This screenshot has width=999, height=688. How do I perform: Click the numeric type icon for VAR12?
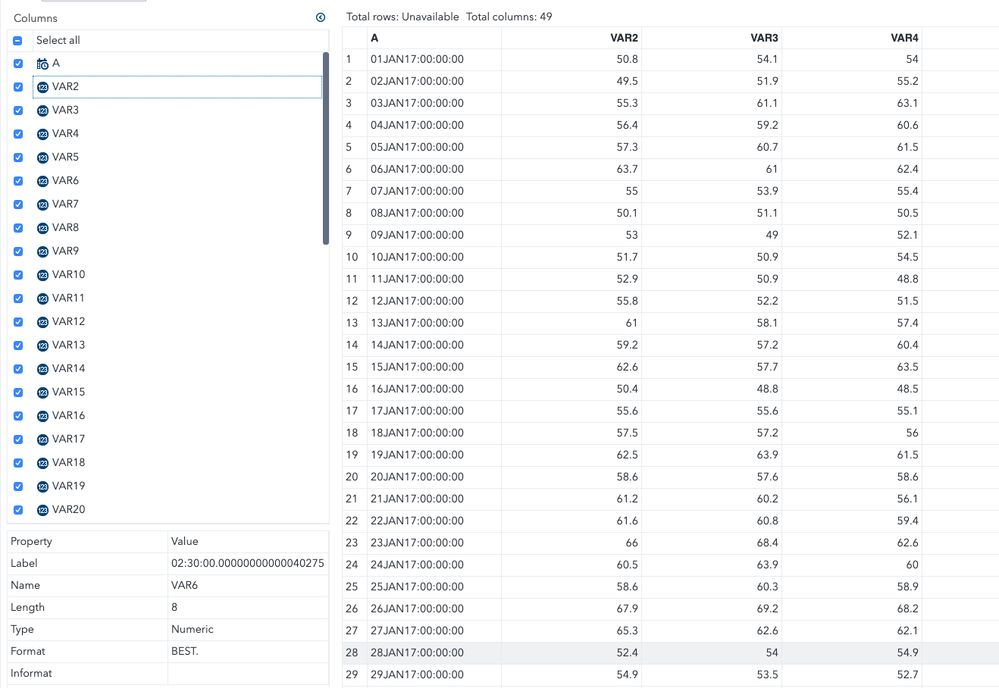pyautogui.click(x=43, y=323)
